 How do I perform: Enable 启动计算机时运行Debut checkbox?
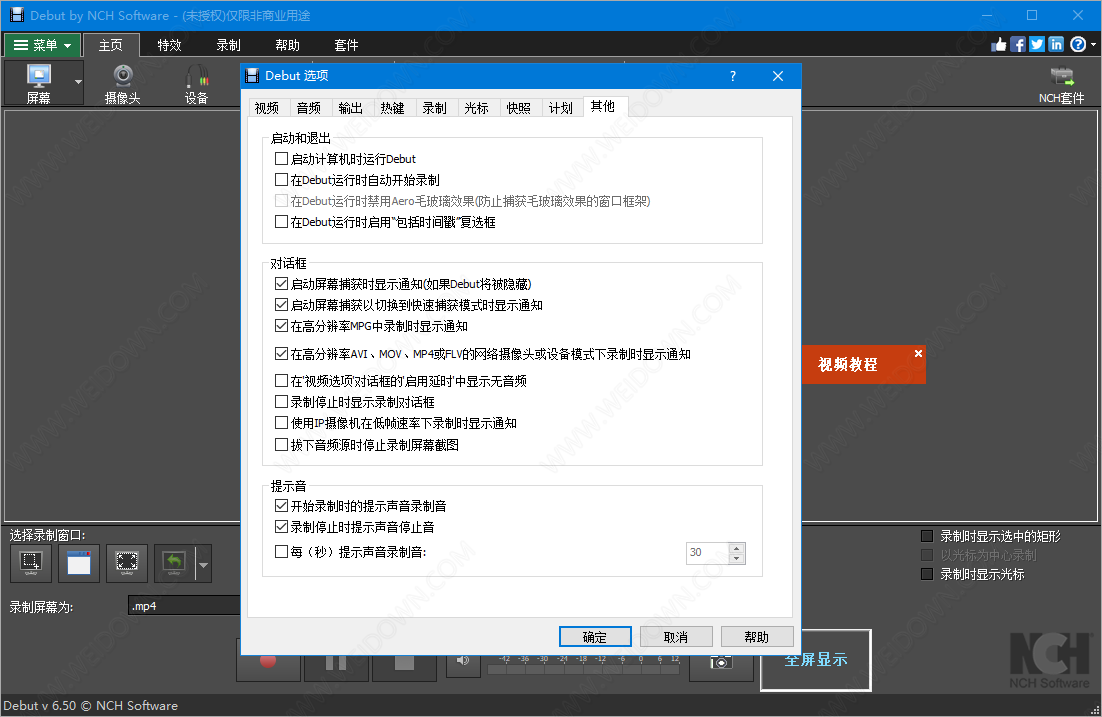tap(281, 159)
